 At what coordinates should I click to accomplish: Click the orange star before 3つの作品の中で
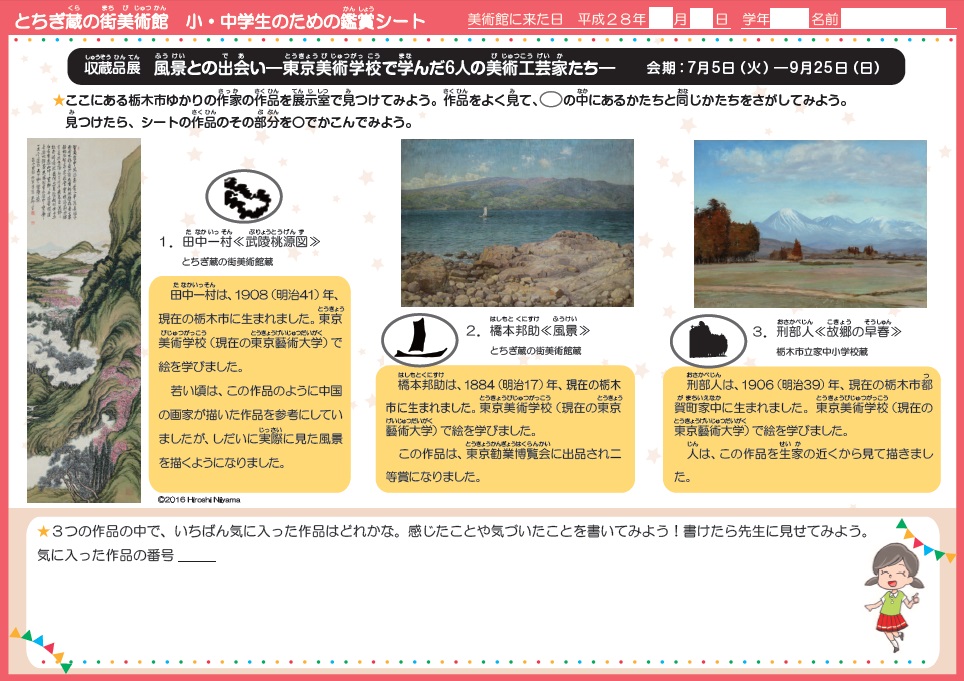43,531
